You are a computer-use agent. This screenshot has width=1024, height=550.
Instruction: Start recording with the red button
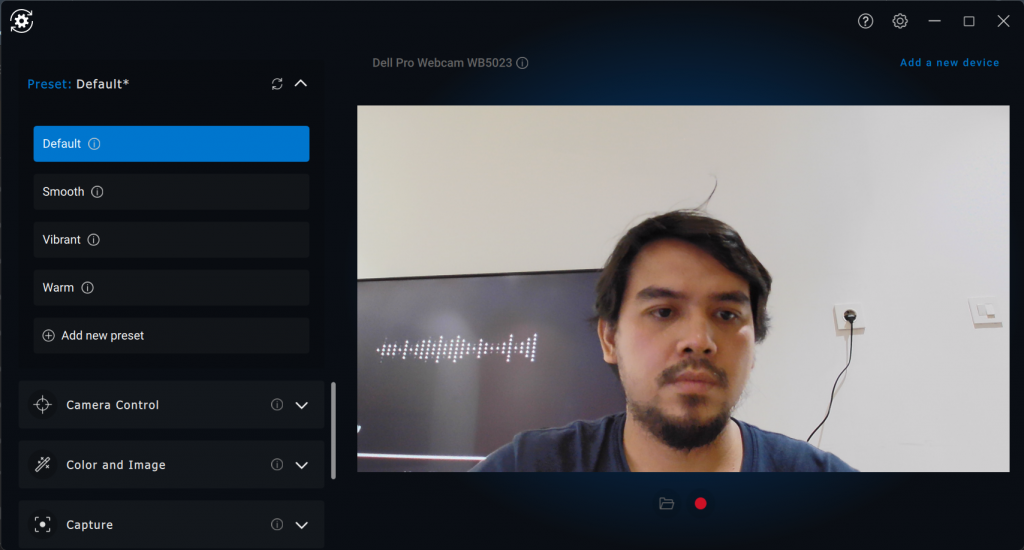tap(701, 504)
